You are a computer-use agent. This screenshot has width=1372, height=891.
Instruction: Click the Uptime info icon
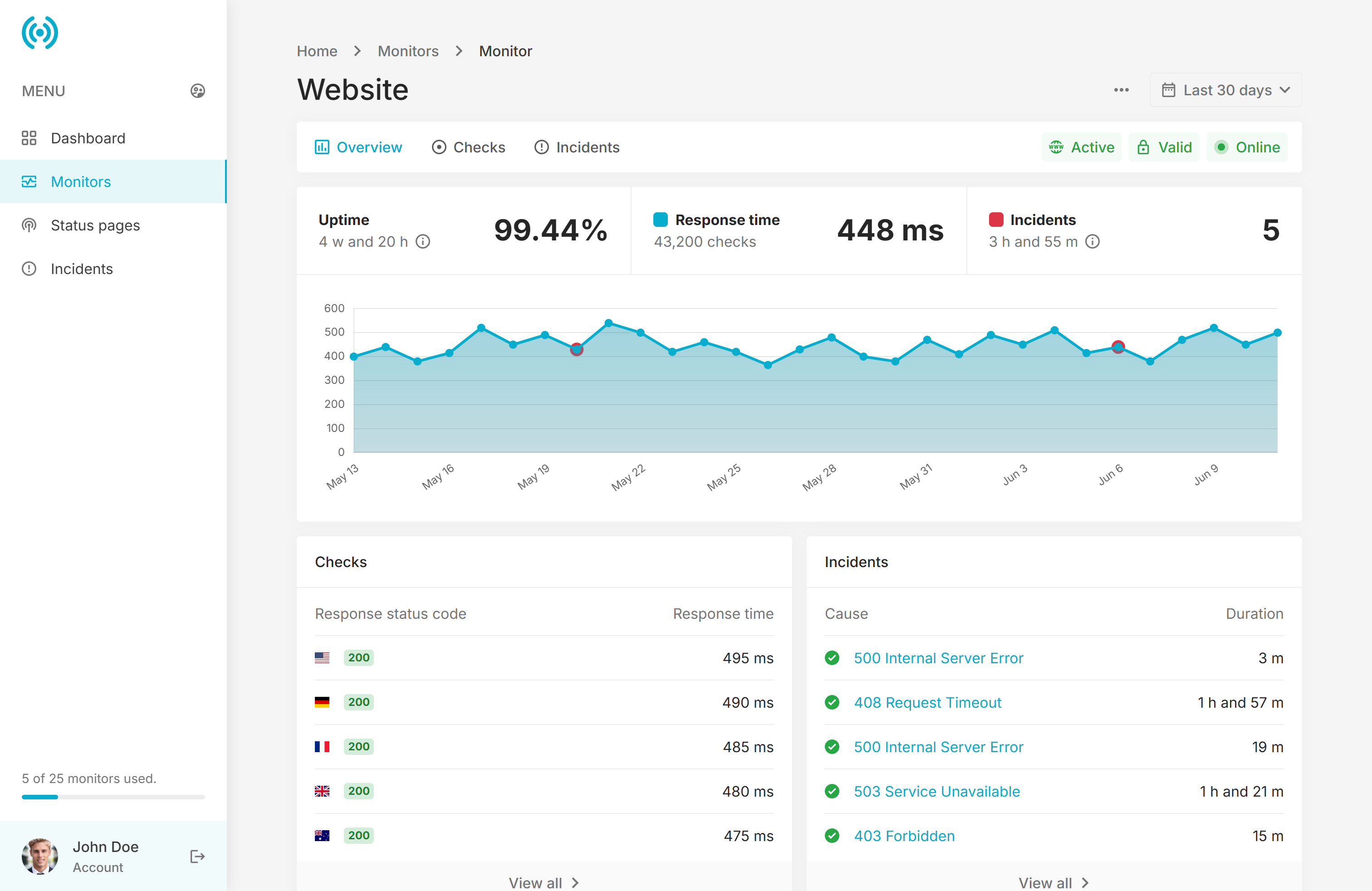(423, 241)
